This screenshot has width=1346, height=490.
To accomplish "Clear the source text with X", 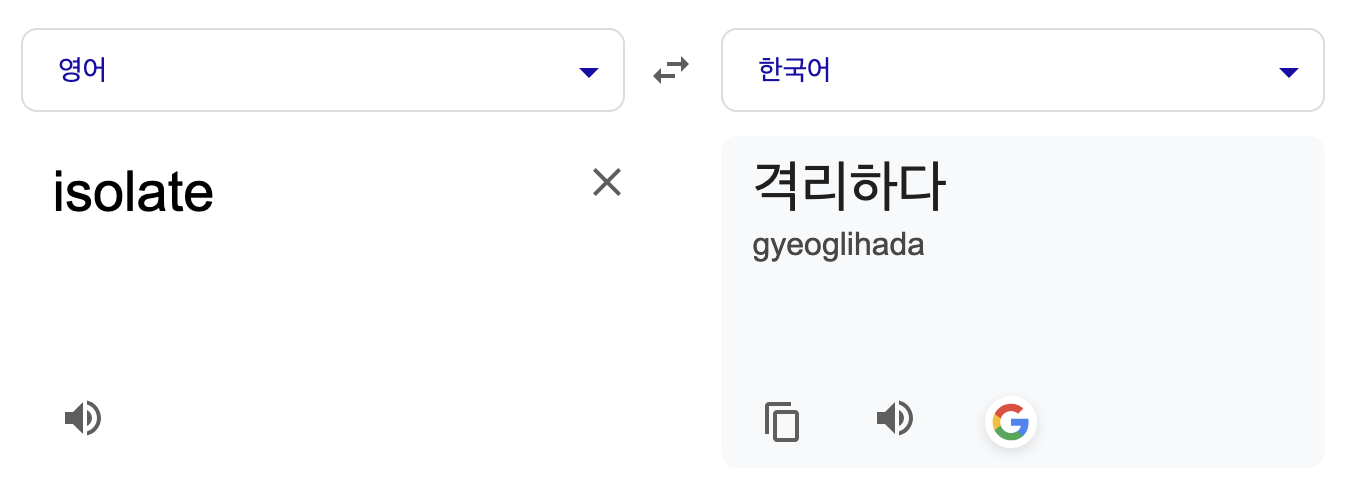I will tap(607, 182).
